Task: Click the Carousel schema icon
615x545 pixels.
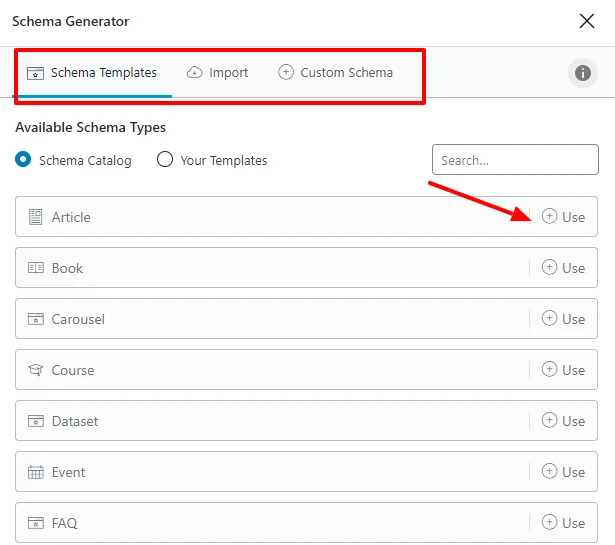Action: coord(36,319)
